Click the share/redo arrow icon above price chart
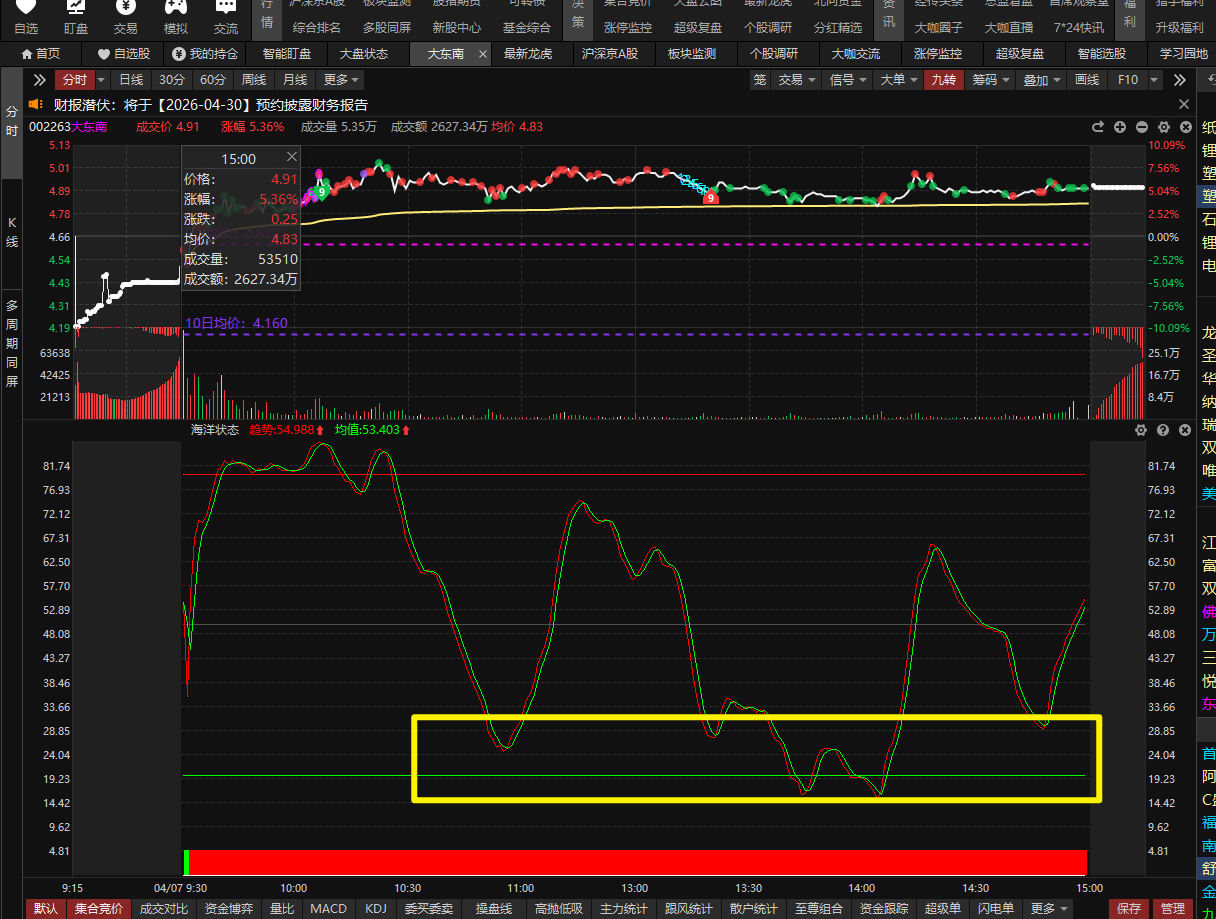Viewport: 1216px width, 919px height. point(1098,127)
